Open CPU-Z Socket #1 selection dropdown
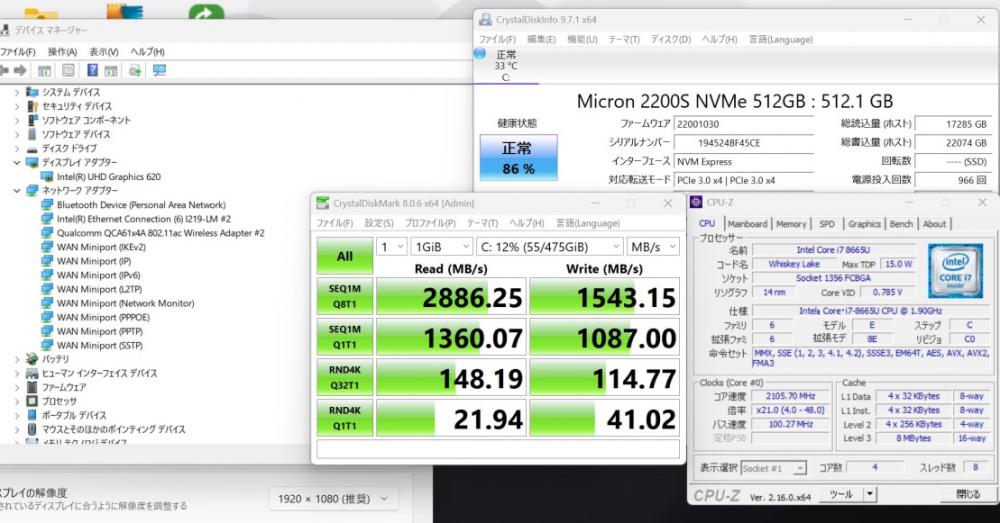 (774, 468)
